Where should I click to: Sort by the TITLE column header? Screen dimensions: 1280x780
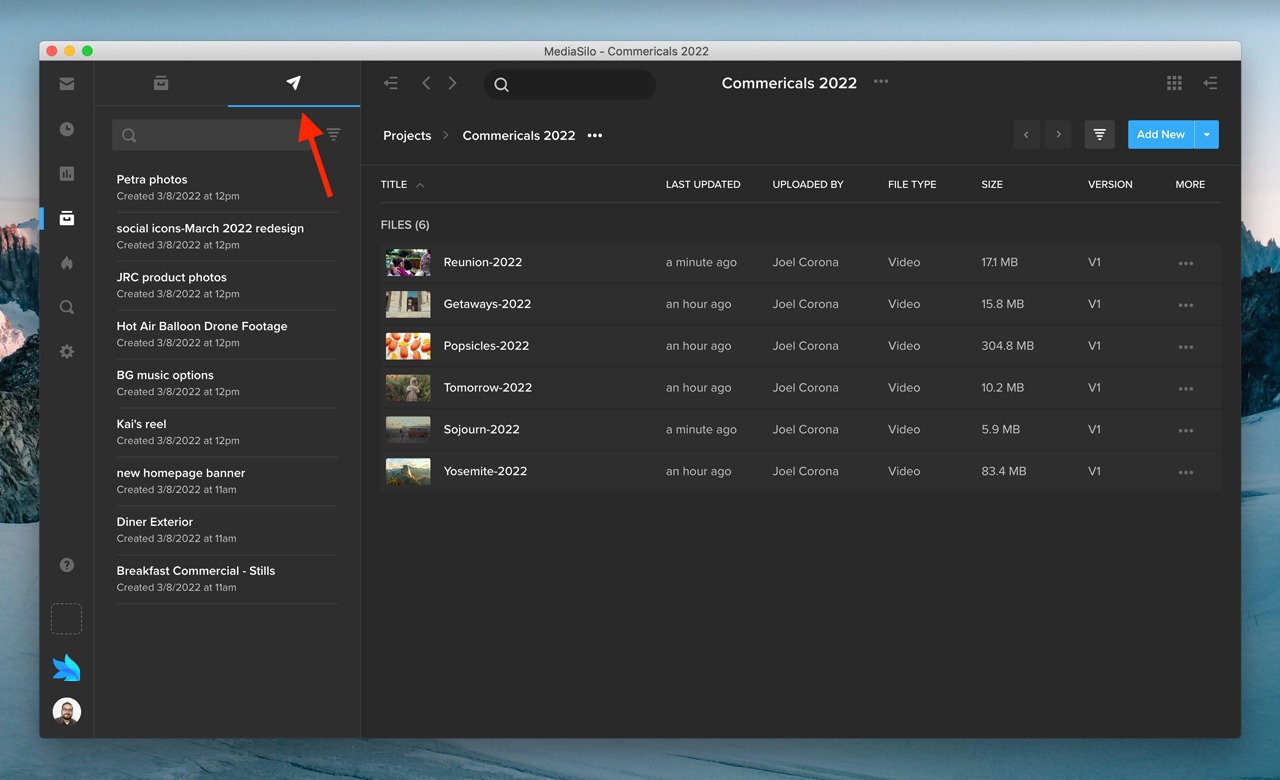[394, 185]
